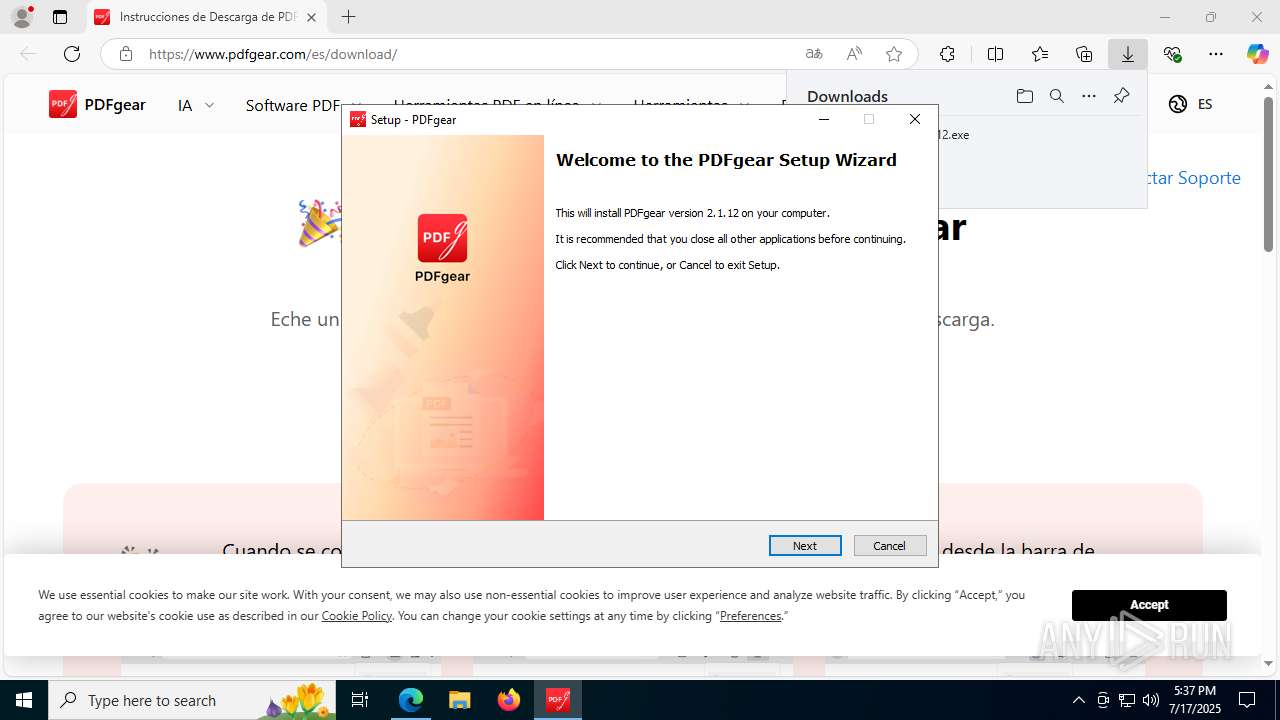Open Task View on taskbar
This screenshot has height=720, width=1280.
pos(361,700)
